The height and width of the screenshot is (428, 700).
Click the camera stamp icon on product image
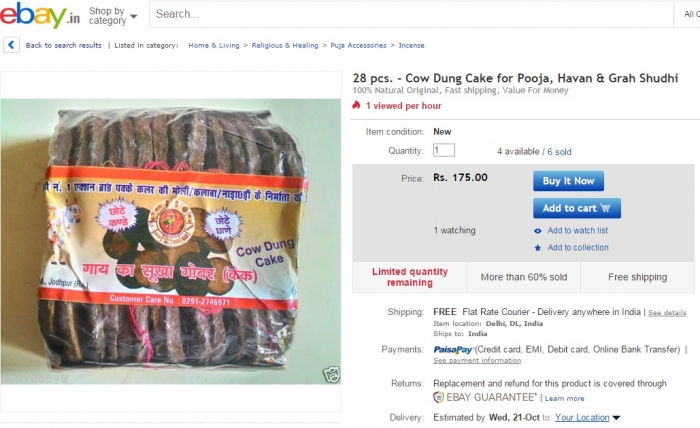coord(331,375)
